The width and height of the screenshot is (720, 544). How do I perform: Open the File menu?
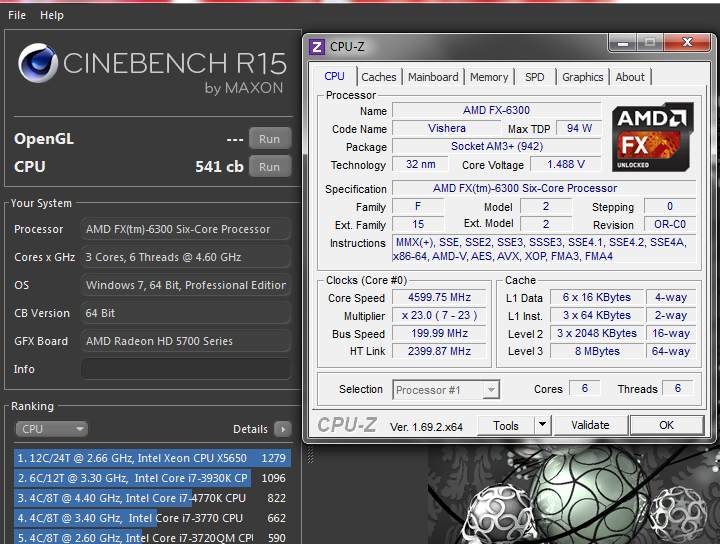coord(17,15)
